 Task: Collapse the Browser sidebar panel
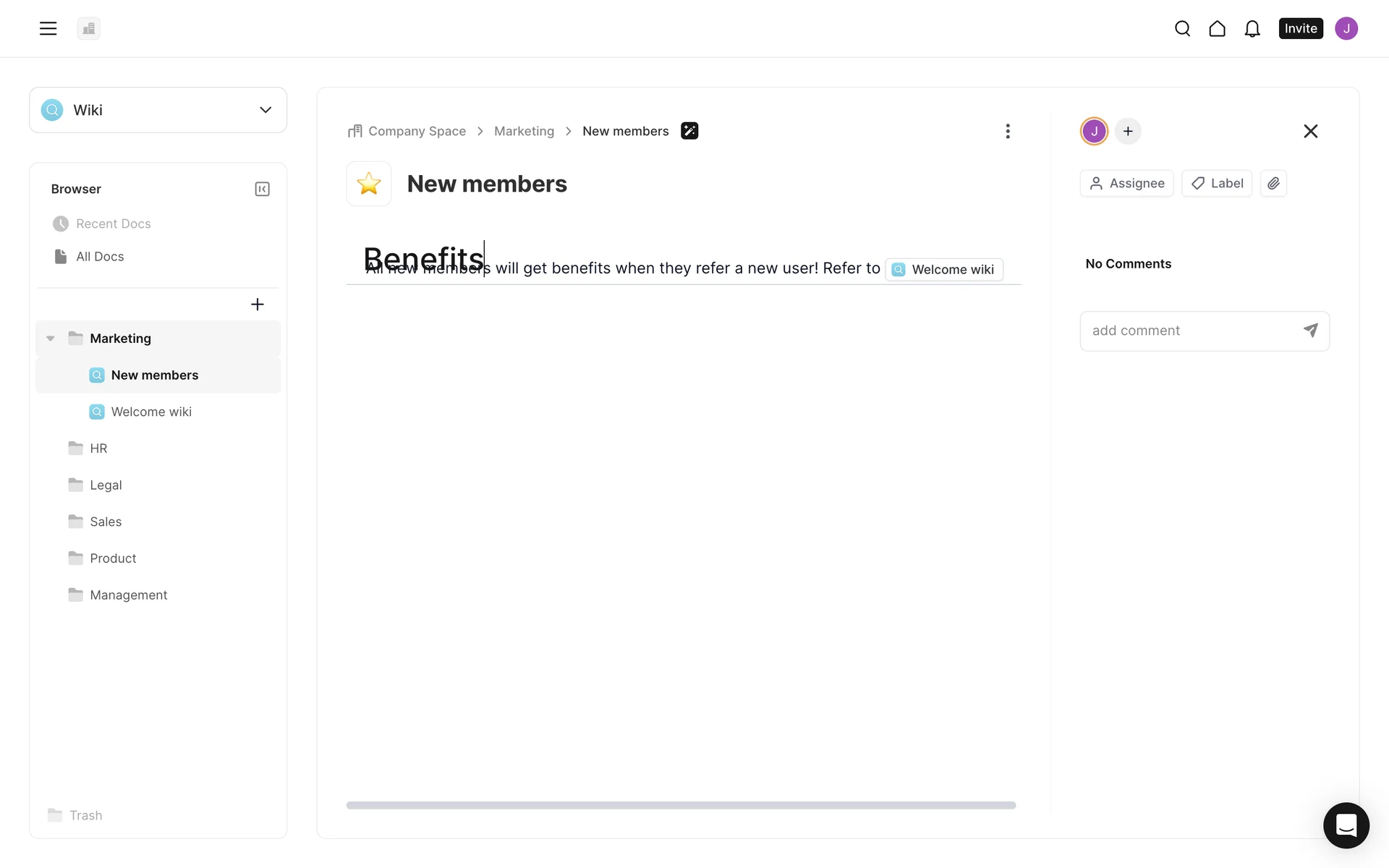pyautogui.click(x=262, y=189)
